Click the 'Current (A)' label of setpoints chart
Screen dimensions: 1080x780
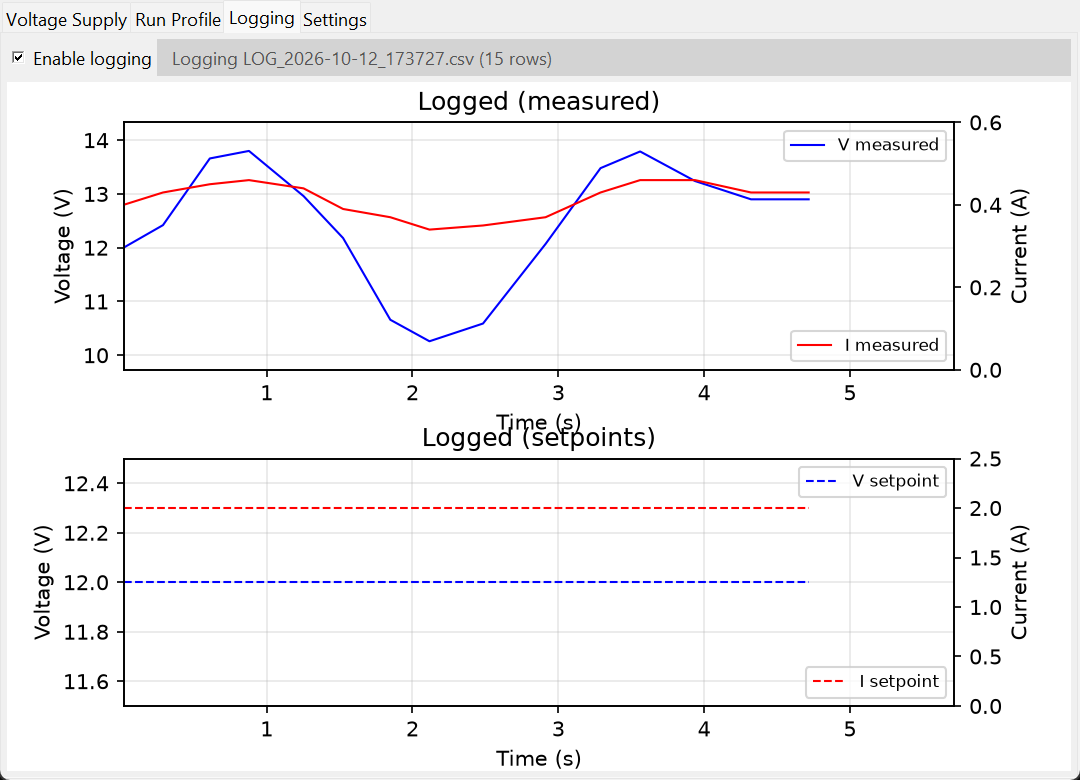pyautogui.click(x=1019, y=582)
